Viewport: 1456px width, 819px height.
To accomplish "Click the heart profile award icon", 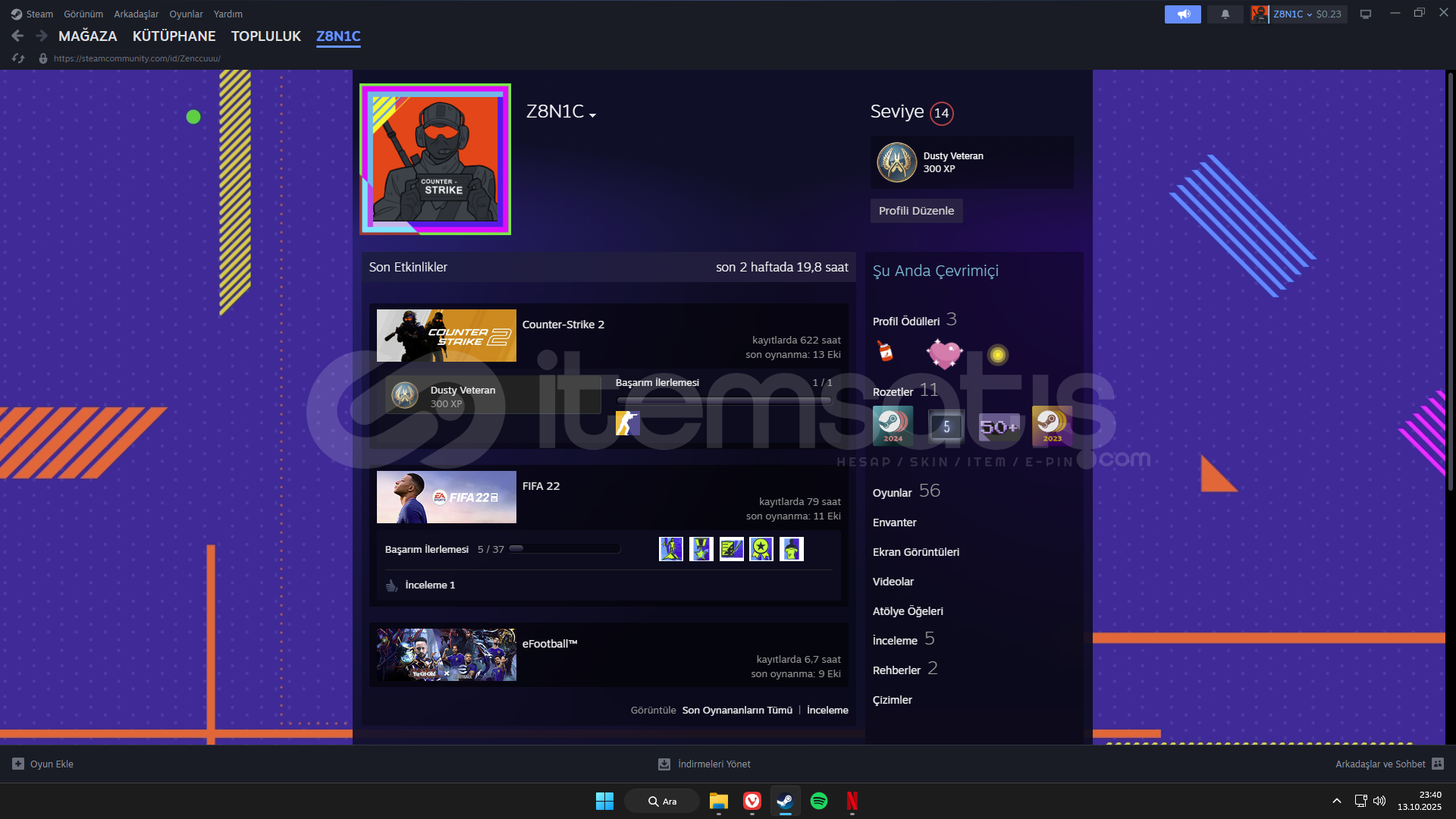I will coord(944,353).
